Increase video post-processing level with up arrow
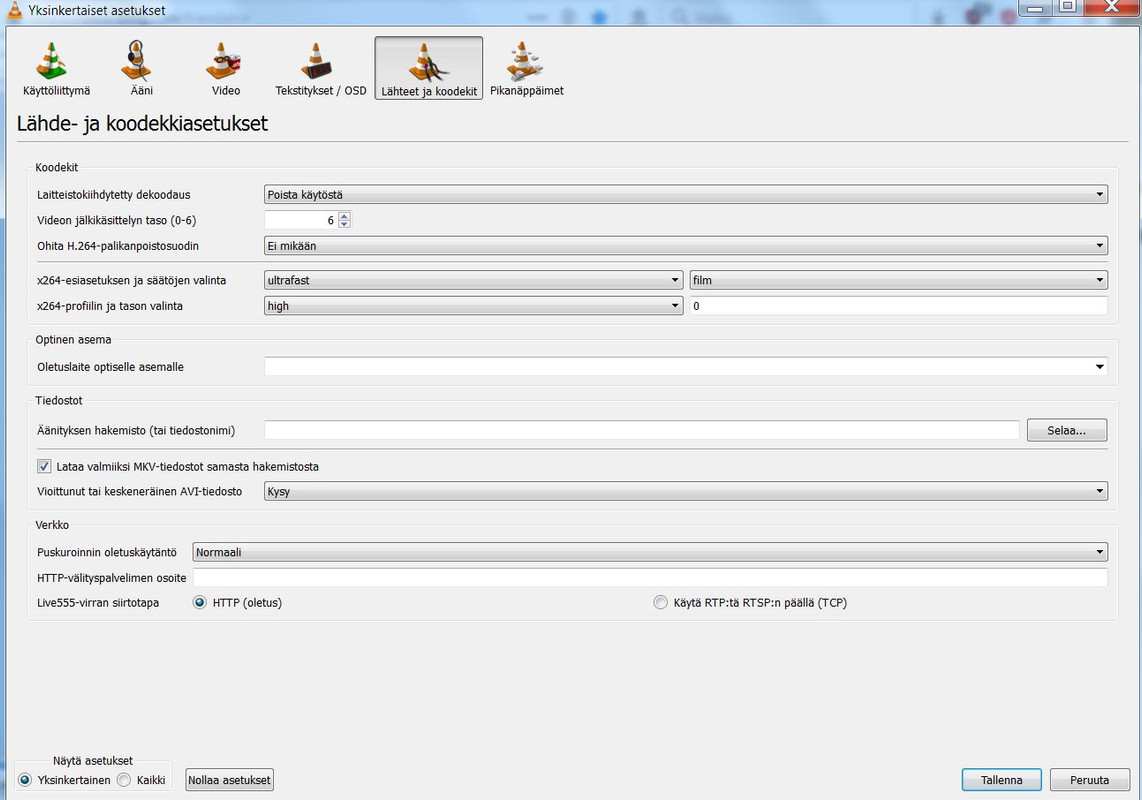This screenshot has height=800, width=1142. tap(344, 216)
